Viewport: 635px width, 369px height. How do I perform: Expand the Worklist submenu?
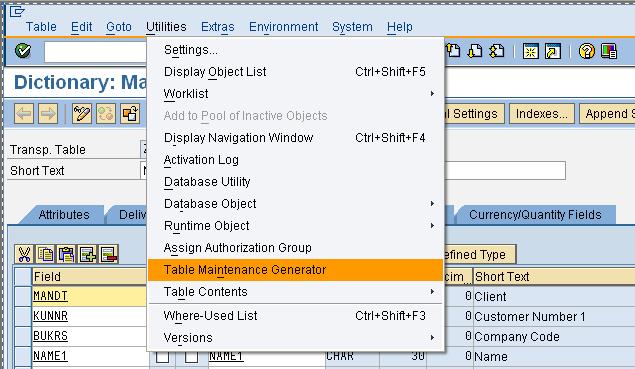coord(296,94)
